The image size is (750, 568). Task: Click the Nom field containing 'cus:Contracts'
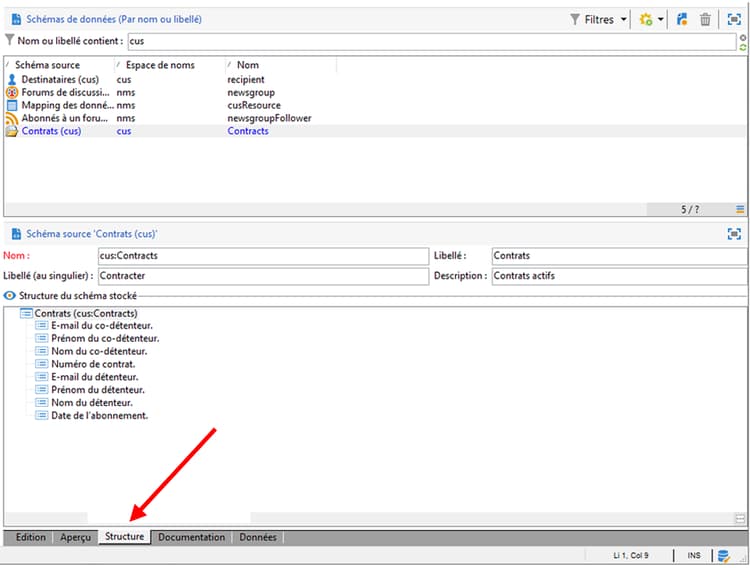264,256
